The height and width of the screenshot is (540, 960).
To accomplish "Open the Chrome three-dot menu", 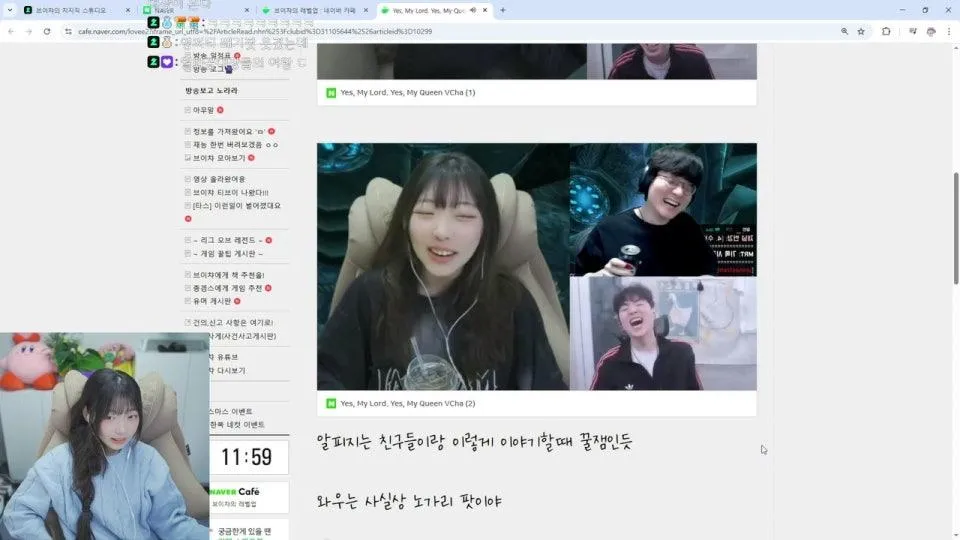I will coord(949,31).
